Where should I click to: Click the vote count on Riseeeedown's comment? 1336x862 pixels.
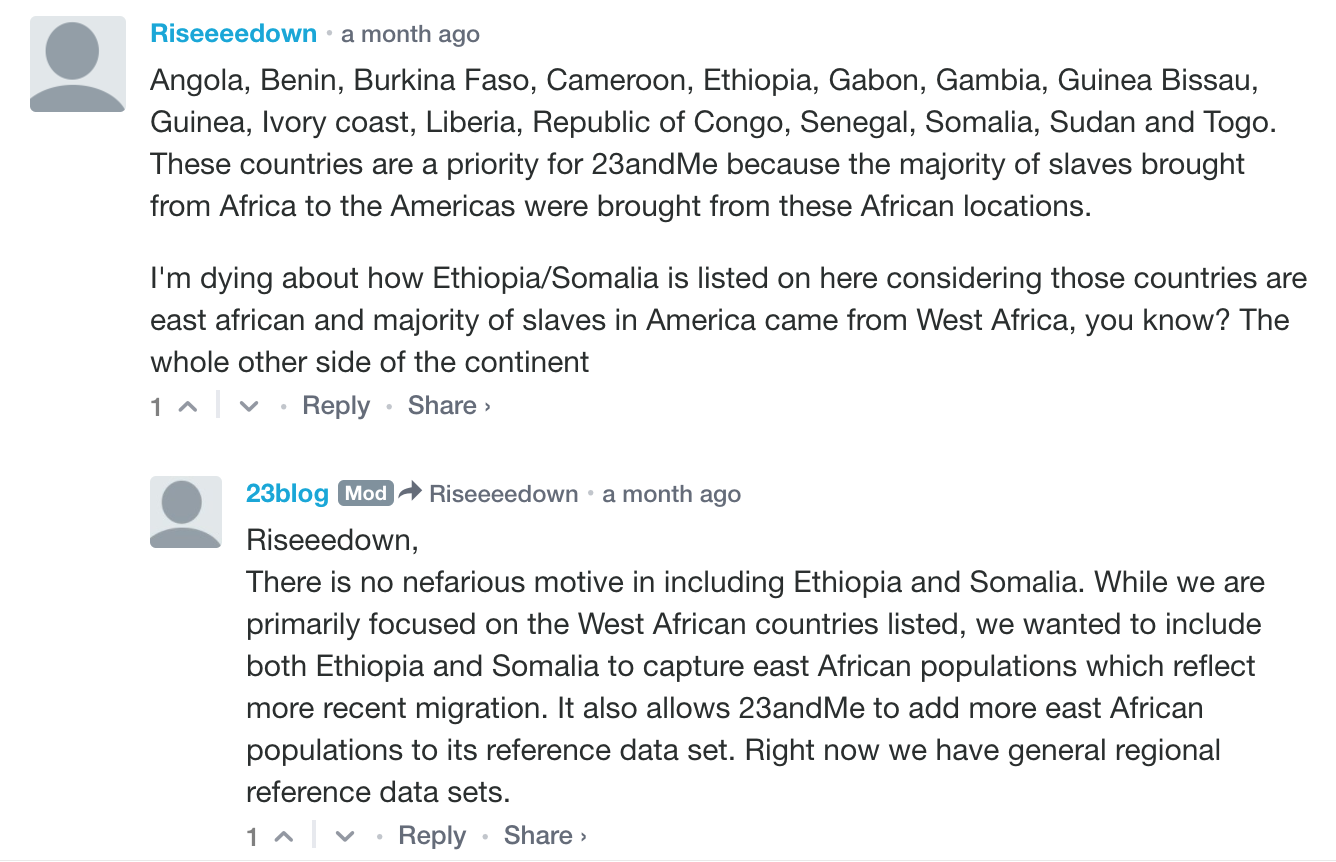[156, 407]
